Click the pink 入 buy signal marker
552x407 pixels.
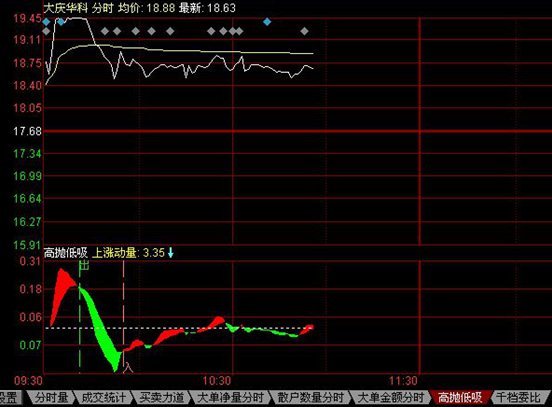(128, 368)
